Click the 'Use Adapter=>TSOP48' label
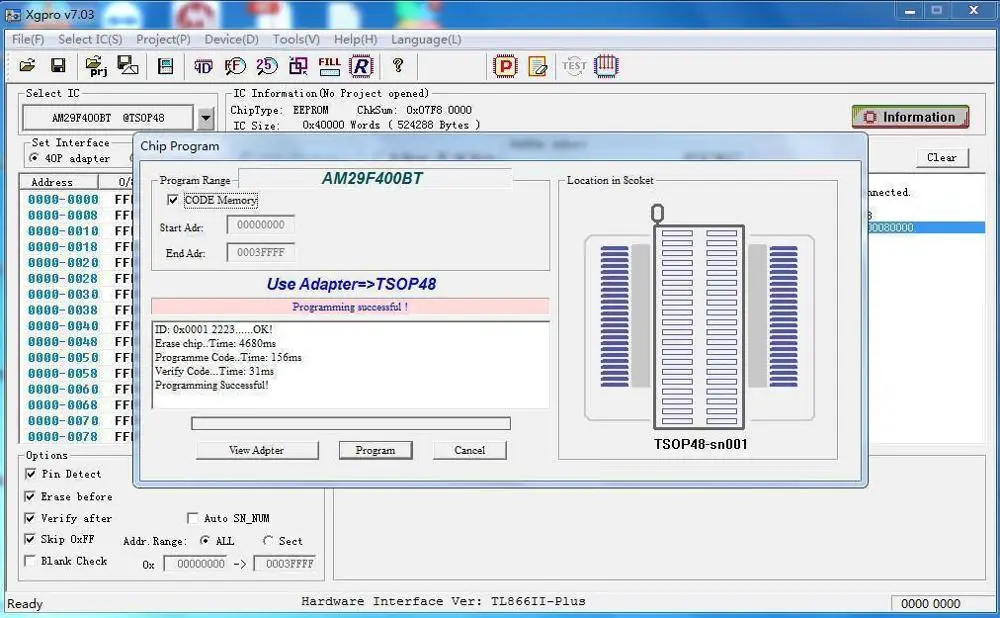 351,284
